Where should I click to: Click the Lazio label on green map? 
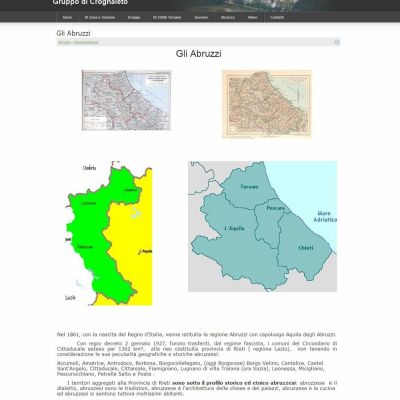point(70,298)
